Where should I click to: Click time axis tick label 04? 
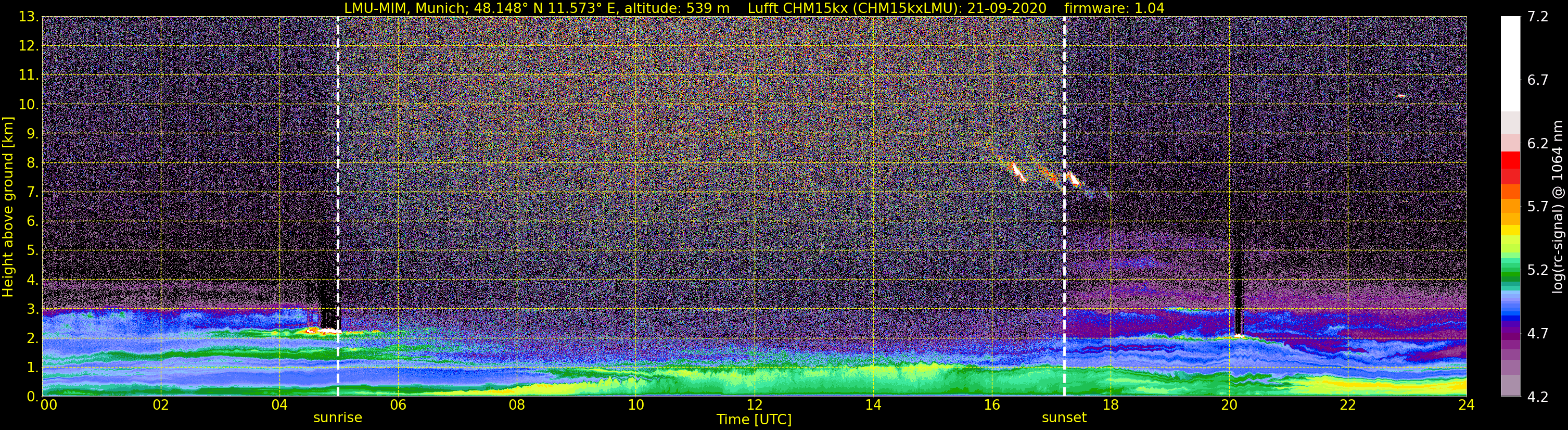pos(279,405)
